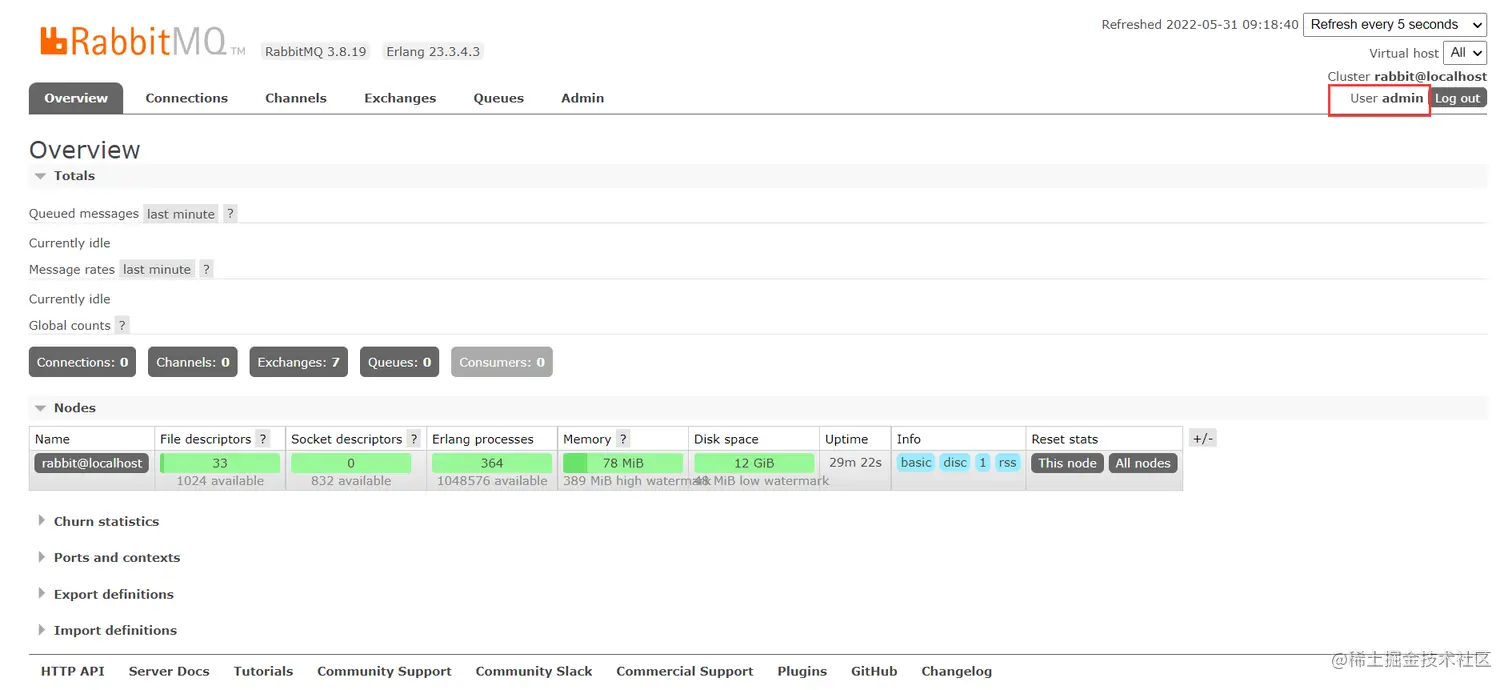
Task: Reset stats for This node
Action: pos(1068,463)
